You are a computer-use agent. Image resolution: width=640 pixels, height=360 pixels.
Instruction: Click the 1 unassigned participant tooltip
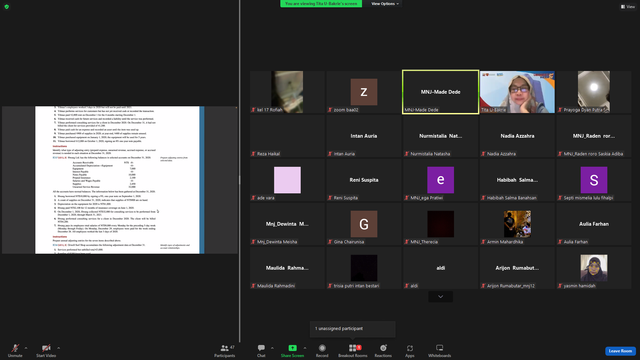[x=353, y=329]
